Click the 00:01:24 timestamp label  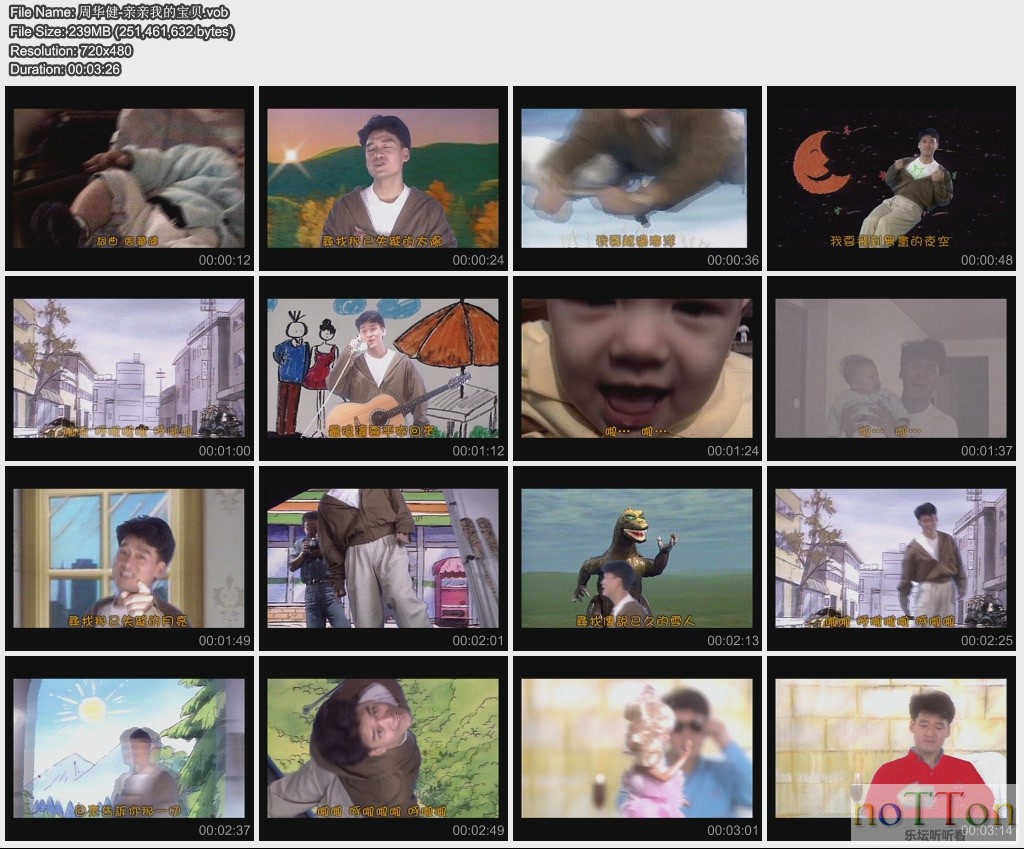pyautogui.click(x=733, y=451)
